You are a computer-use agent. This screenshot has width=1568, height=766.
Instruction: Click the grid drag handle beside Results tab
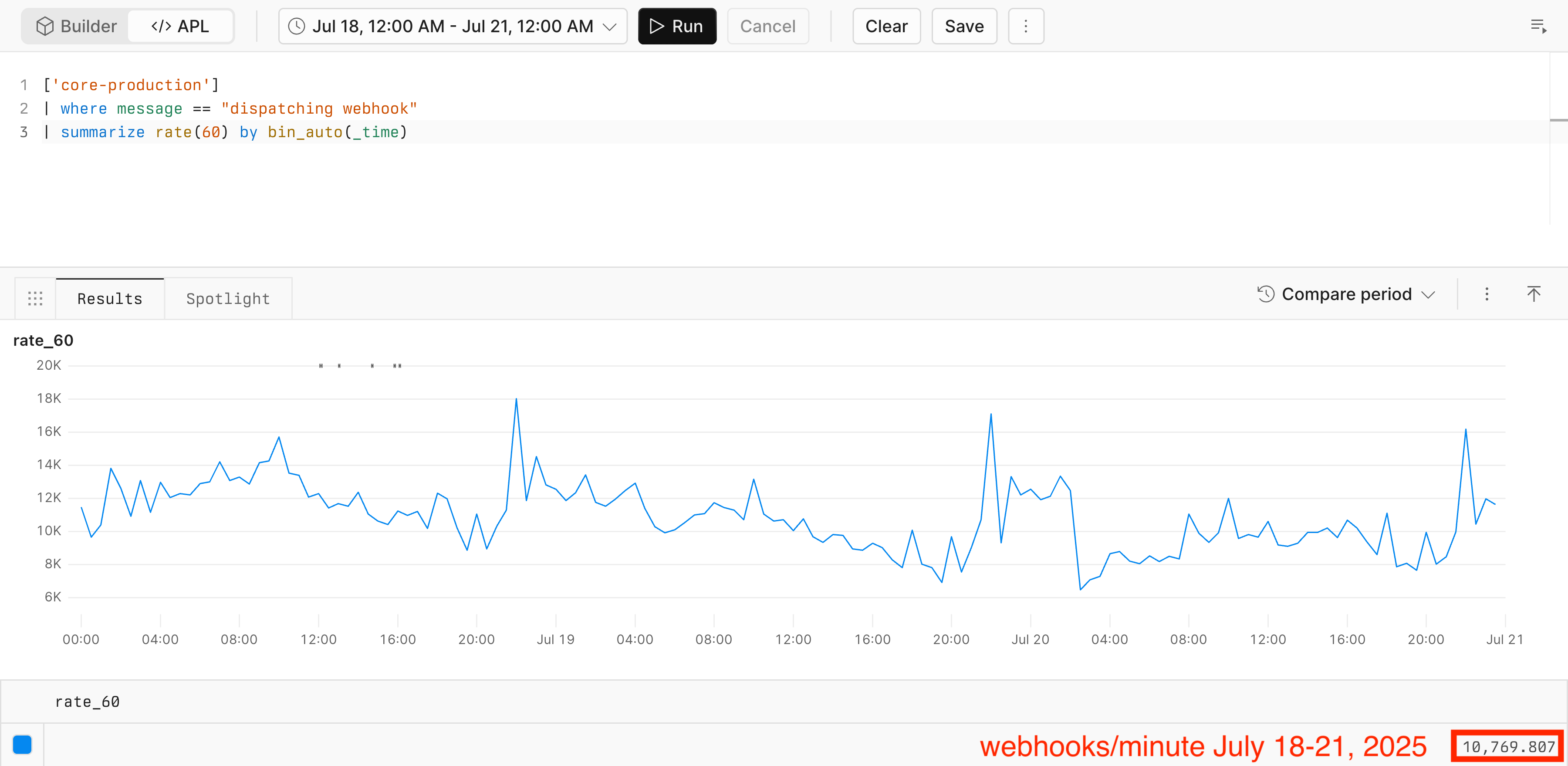35,299
